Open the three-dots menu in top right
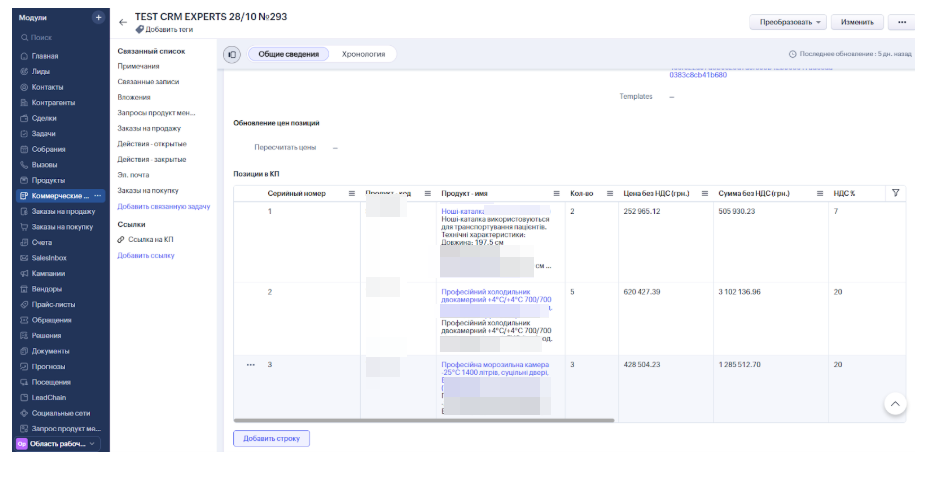This screenshot has width=929, height=477. 902,22
